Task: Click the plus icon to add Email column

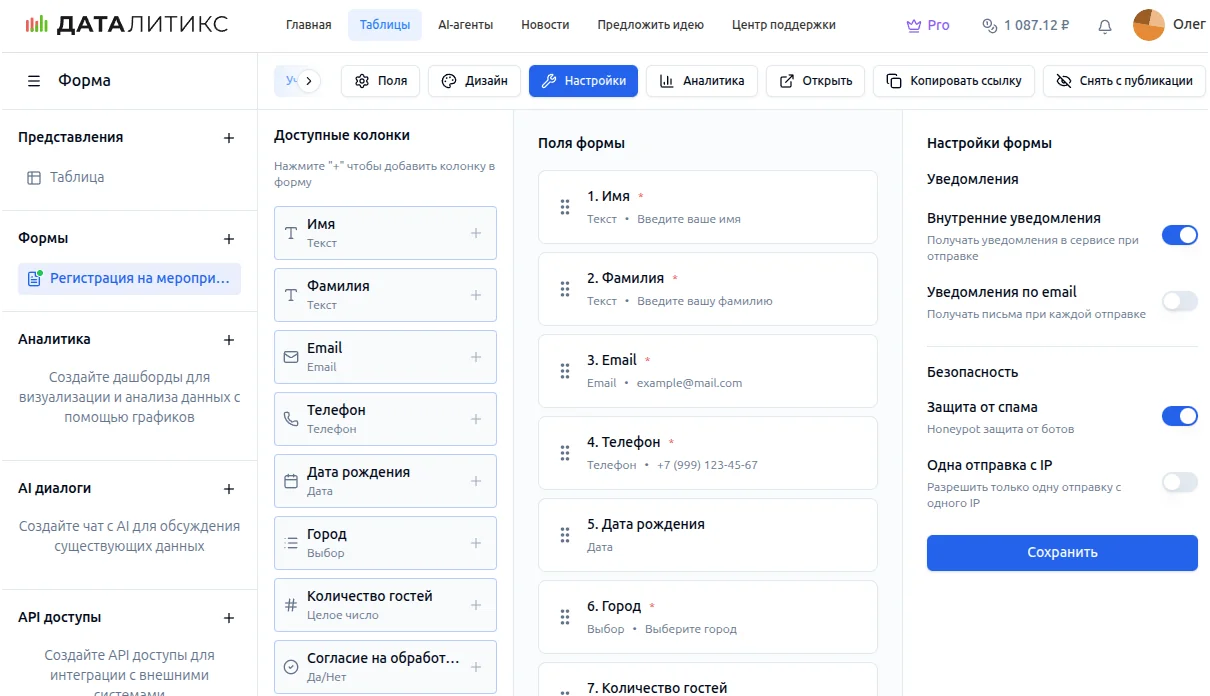Action: [476, 357]
